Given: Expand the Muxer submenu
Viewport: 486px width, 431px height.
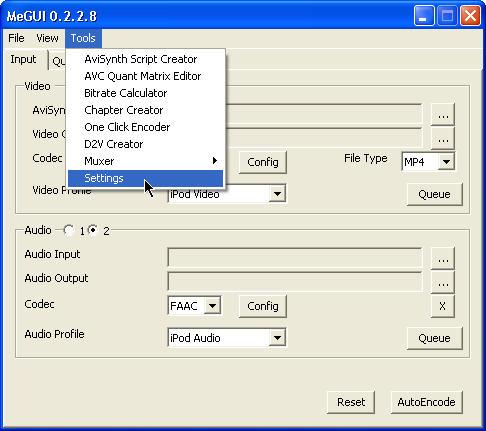Looking at the screenshot, I should tap(145, 161).
